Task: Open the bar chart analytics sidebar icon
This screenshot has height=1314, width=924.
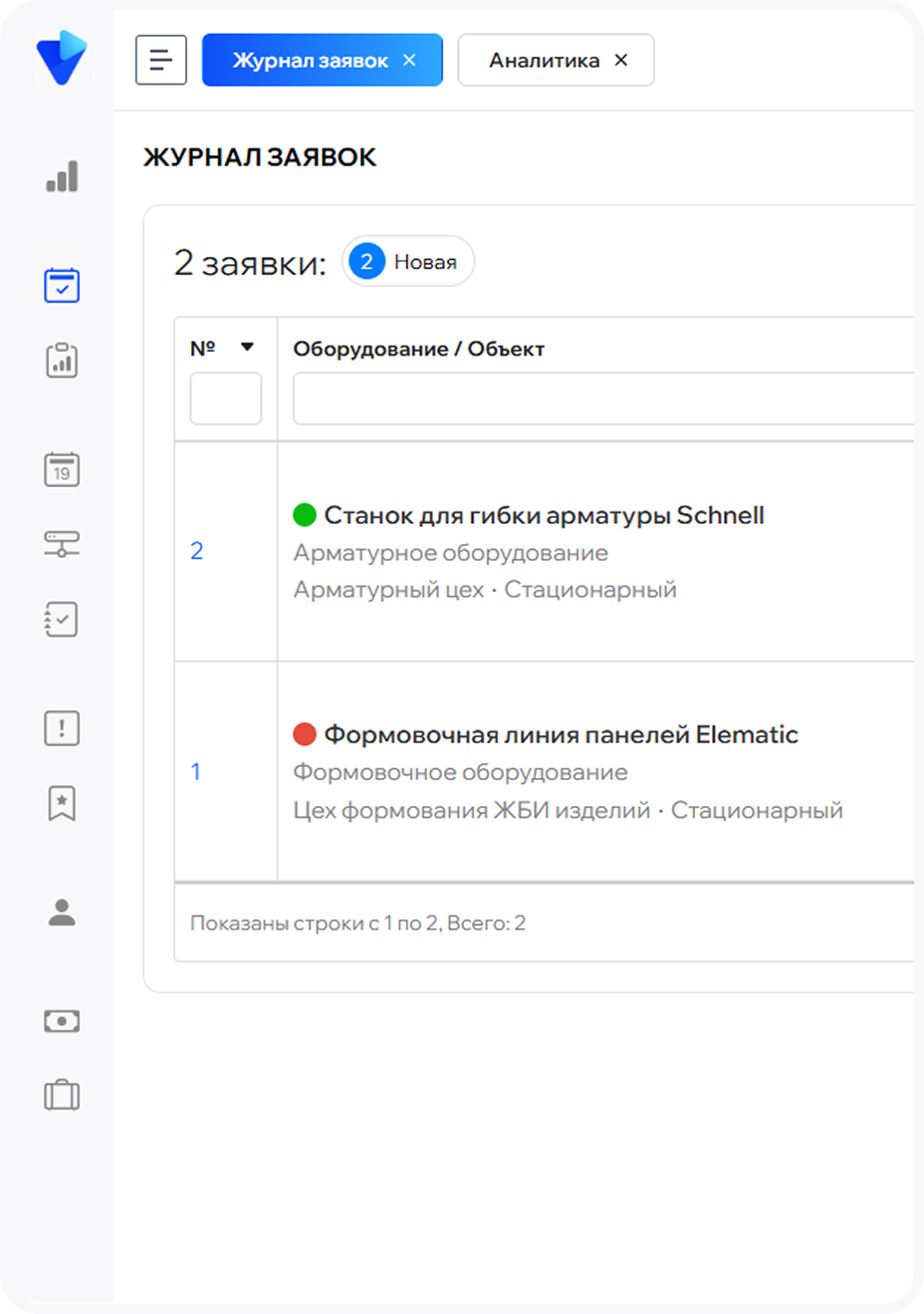Action: point(62,176)
